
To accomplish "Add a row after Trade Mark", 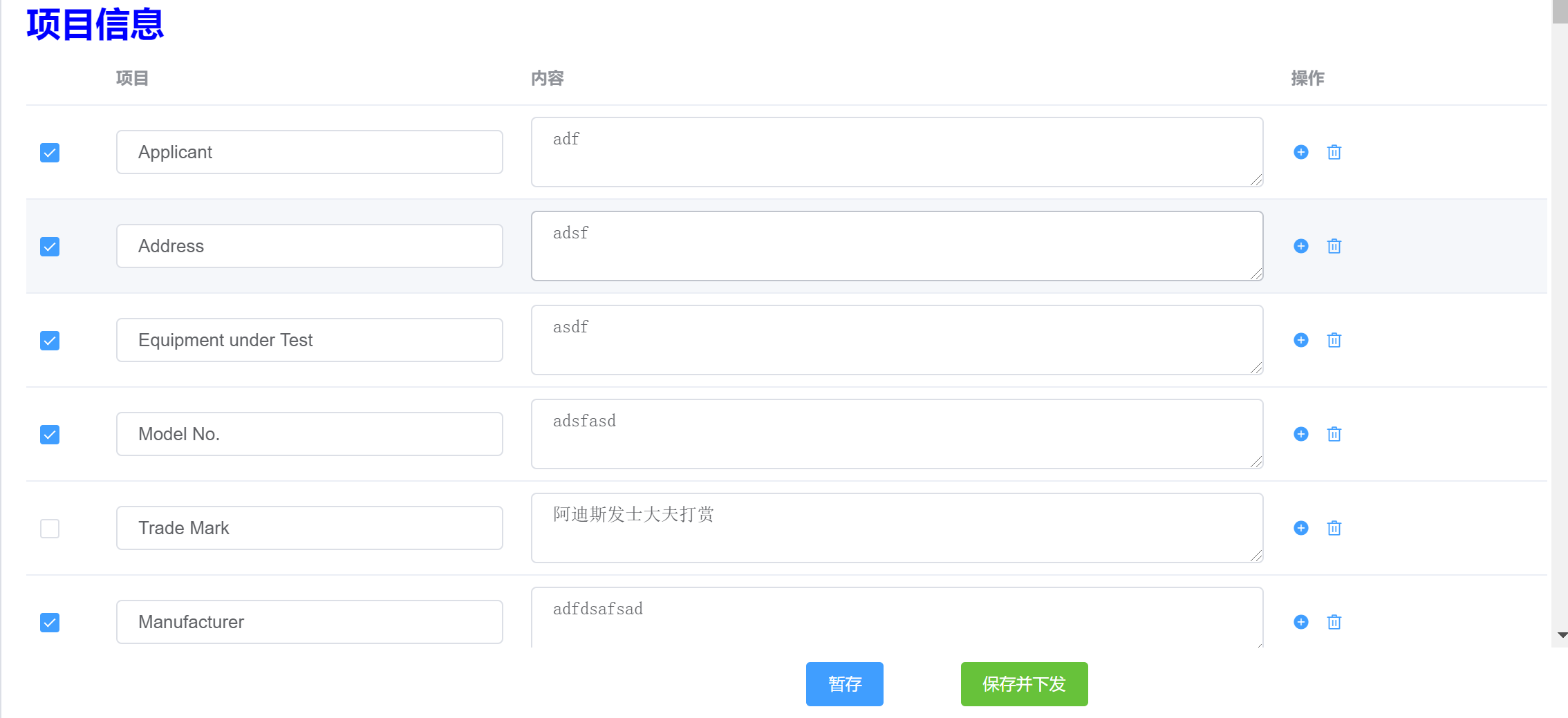I will coord(1300,528).
